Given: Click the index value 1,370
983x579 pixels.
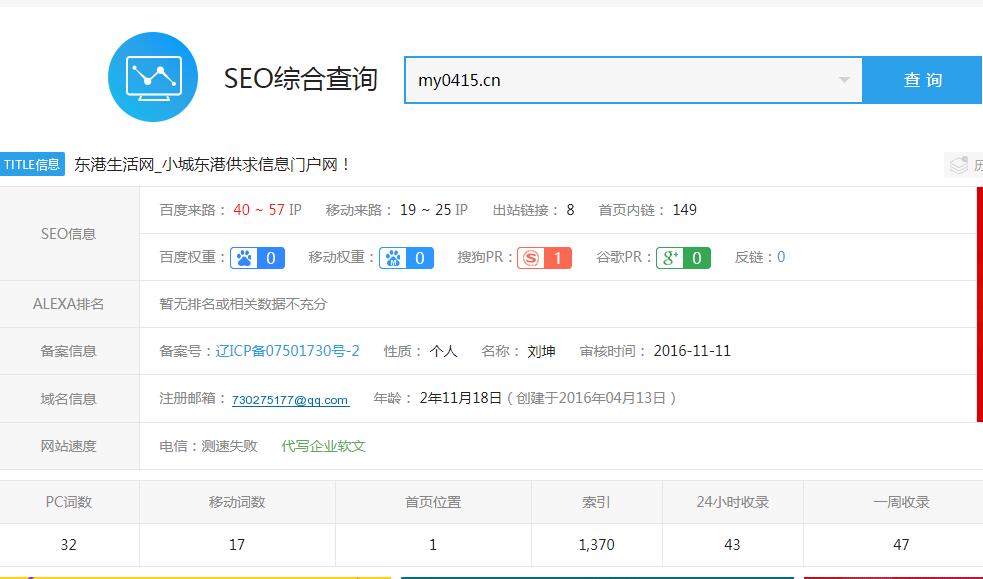Looking at the screenshot, I should 596,545.
